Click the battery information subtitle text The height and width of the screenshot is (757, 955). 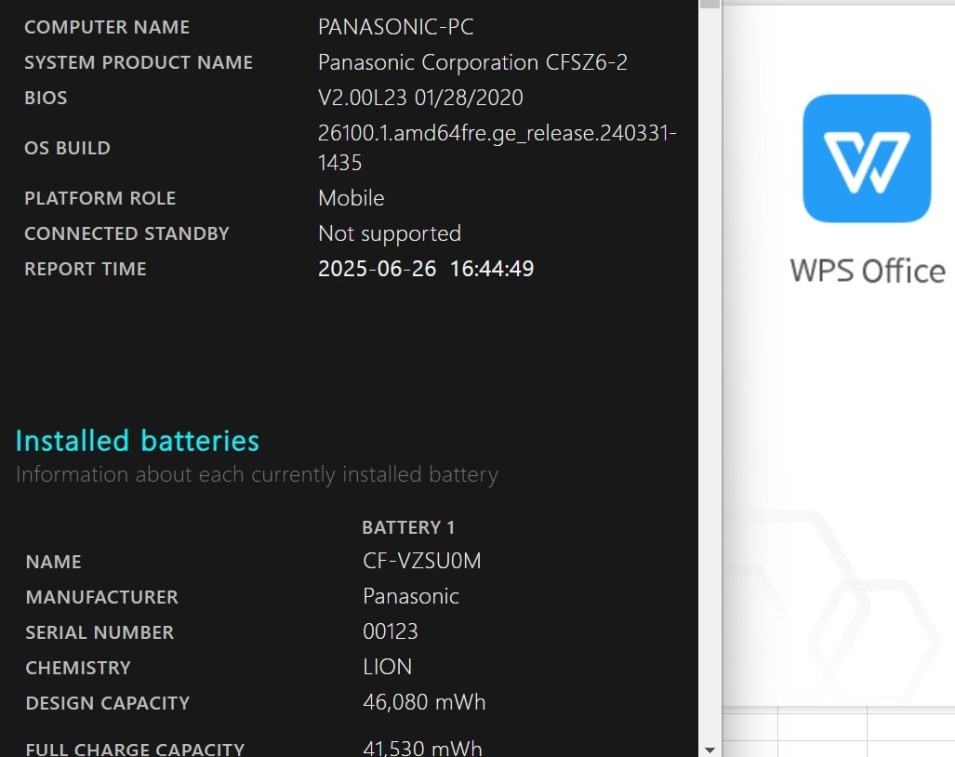(256, 474)
